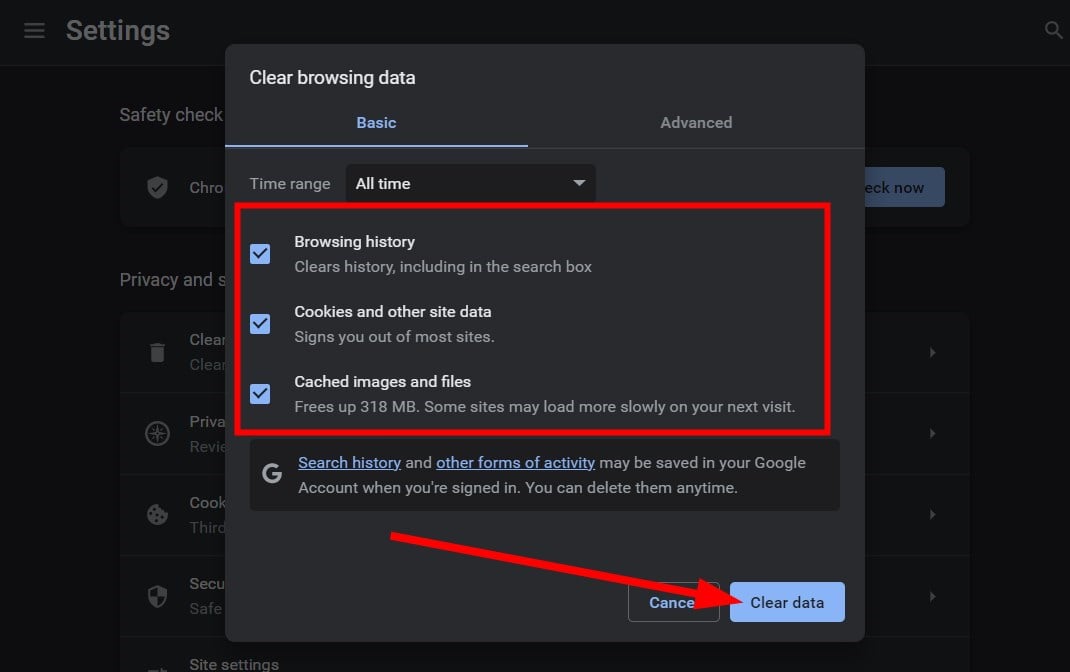Click the Google G logo icon

tap(272, 474)
